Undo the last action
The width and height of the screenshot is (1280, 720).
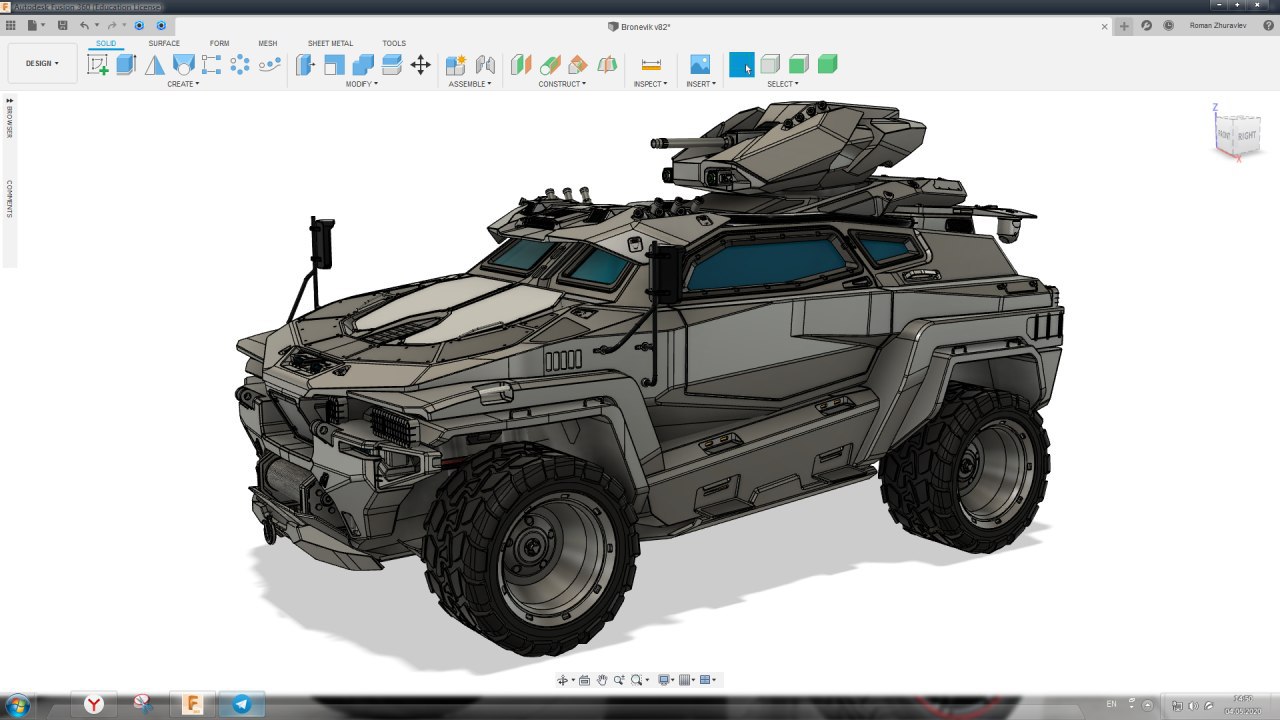point(85,25)
